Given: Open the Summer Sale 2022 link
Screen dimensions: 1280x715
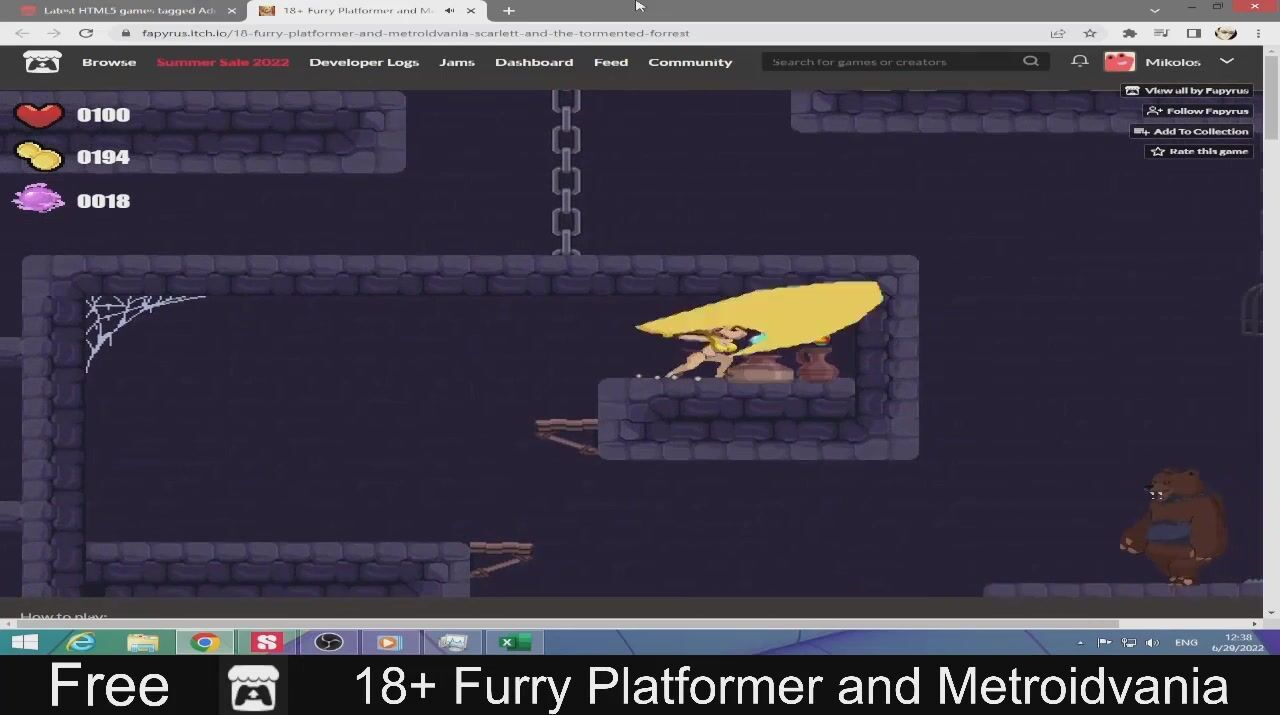Looking at the screenshot, I should pos(222,62).
